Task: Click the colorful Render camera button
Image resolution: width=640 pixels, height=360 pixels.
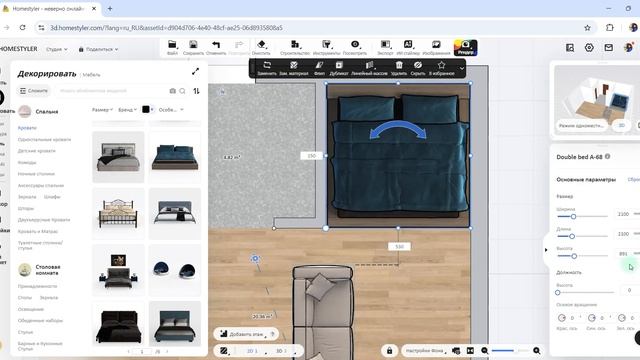Action: 465,47
